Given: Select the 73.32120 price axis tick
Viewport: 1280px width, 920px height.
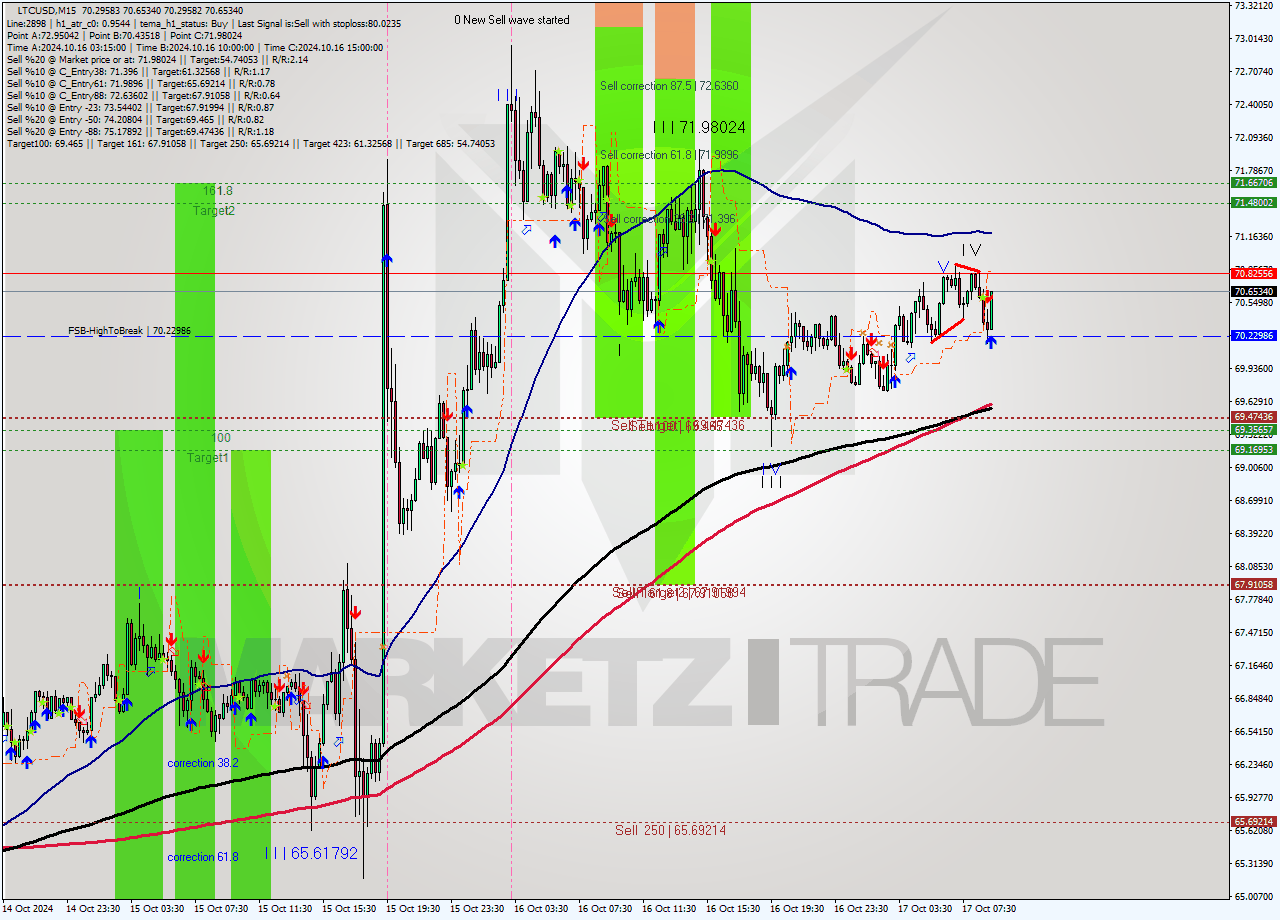Looking at the screenshot, I should [1254, 5].
